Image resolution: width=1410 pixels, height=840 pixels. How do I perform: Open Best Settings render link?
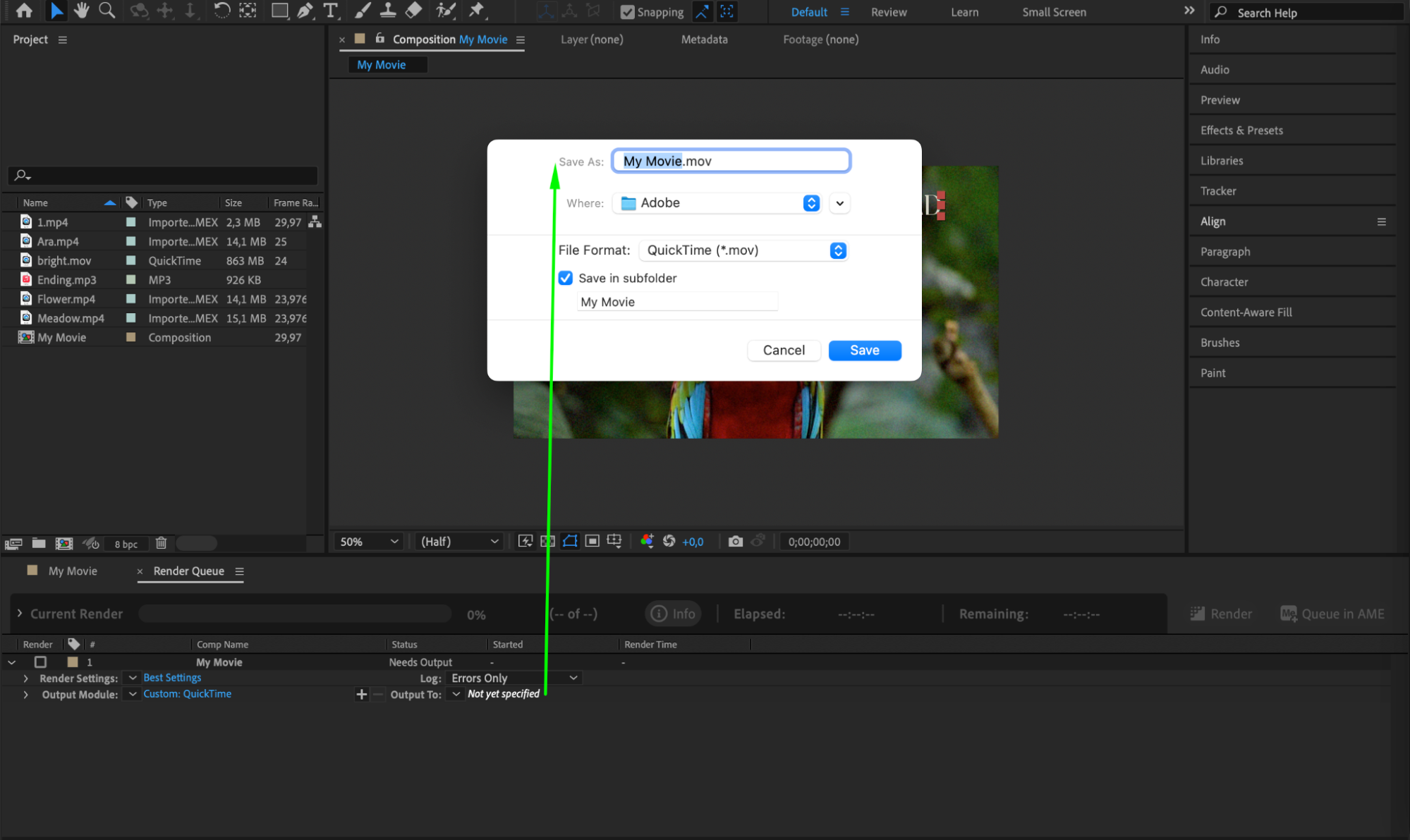[172, 678]
